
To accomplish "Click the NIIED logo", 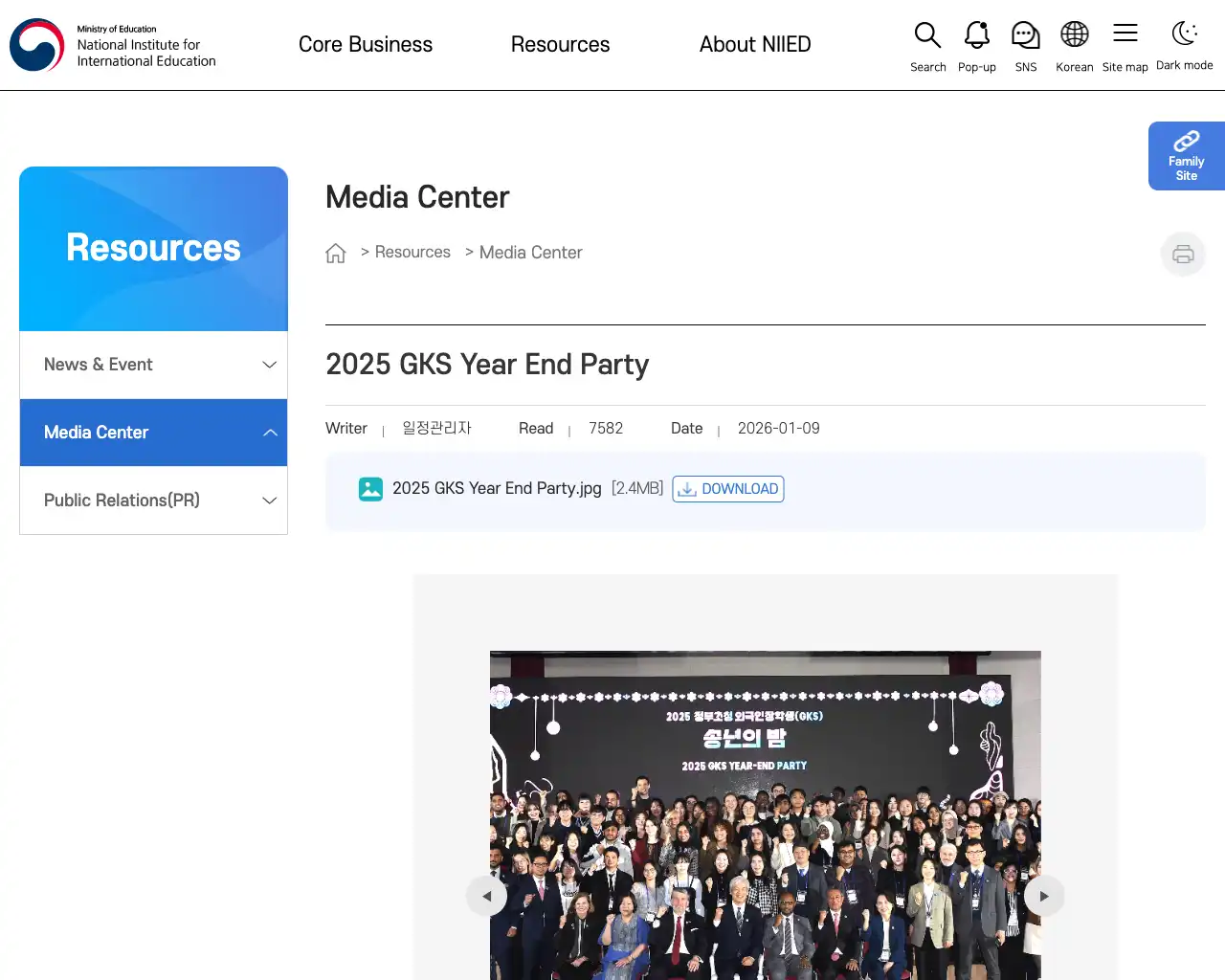I will pyautogui.click(x=113, y=45).
